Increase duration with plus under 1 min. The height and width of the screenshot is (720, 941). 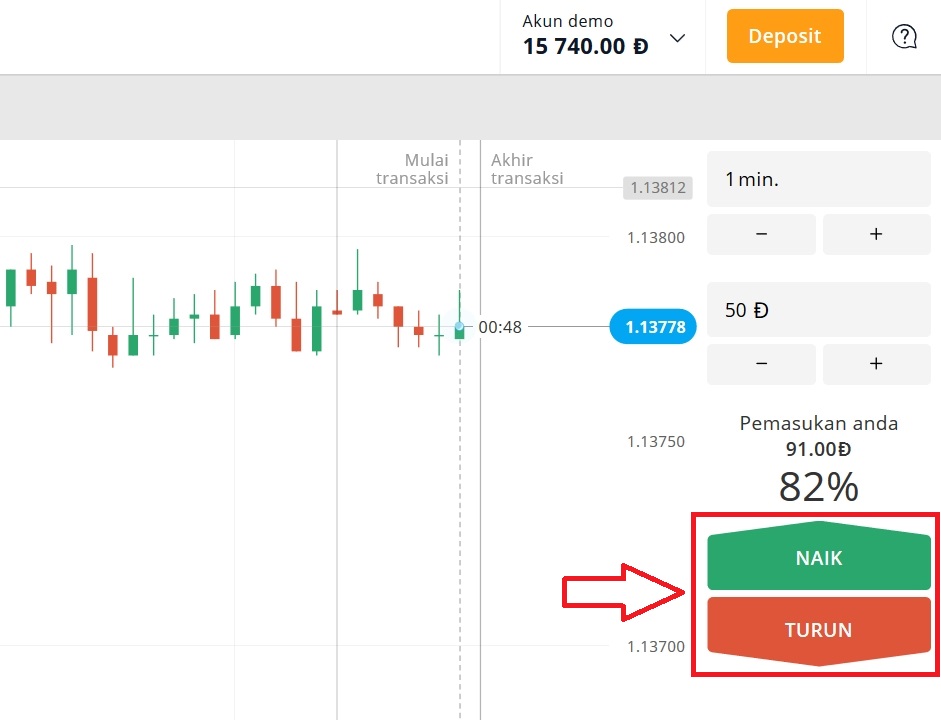coord(876,234)
